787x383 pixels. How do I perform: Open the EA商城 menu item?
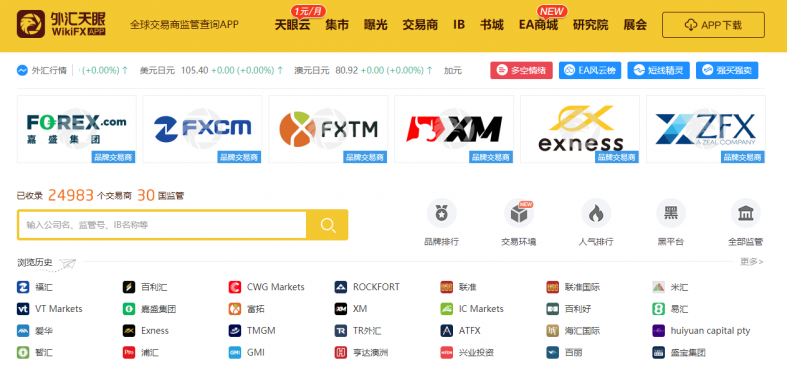pyautogui.click(x=539, y=25)
